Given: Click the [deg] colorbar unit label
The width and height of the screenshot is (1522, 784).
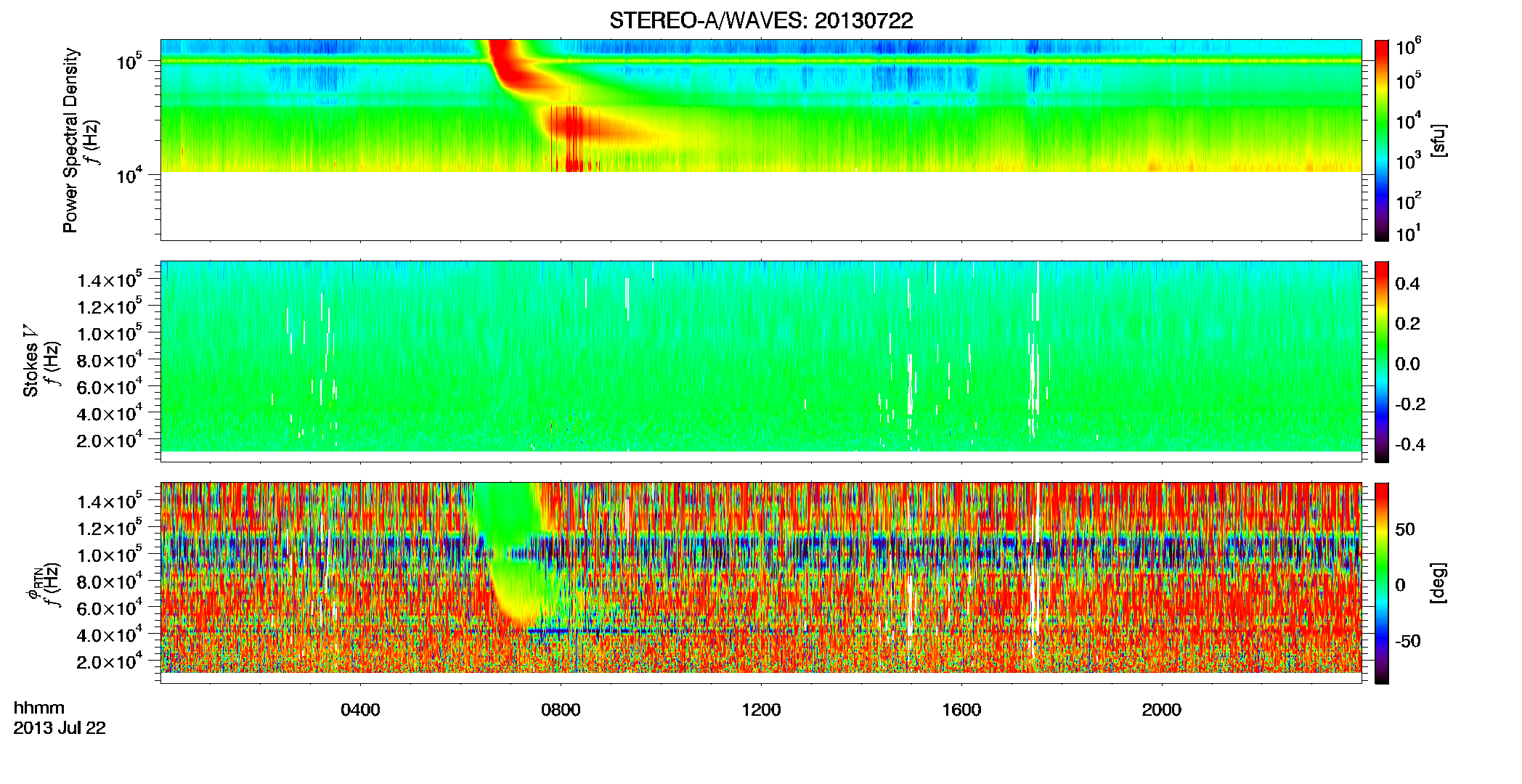Looking at the screenshot, I should [1438, 582].
